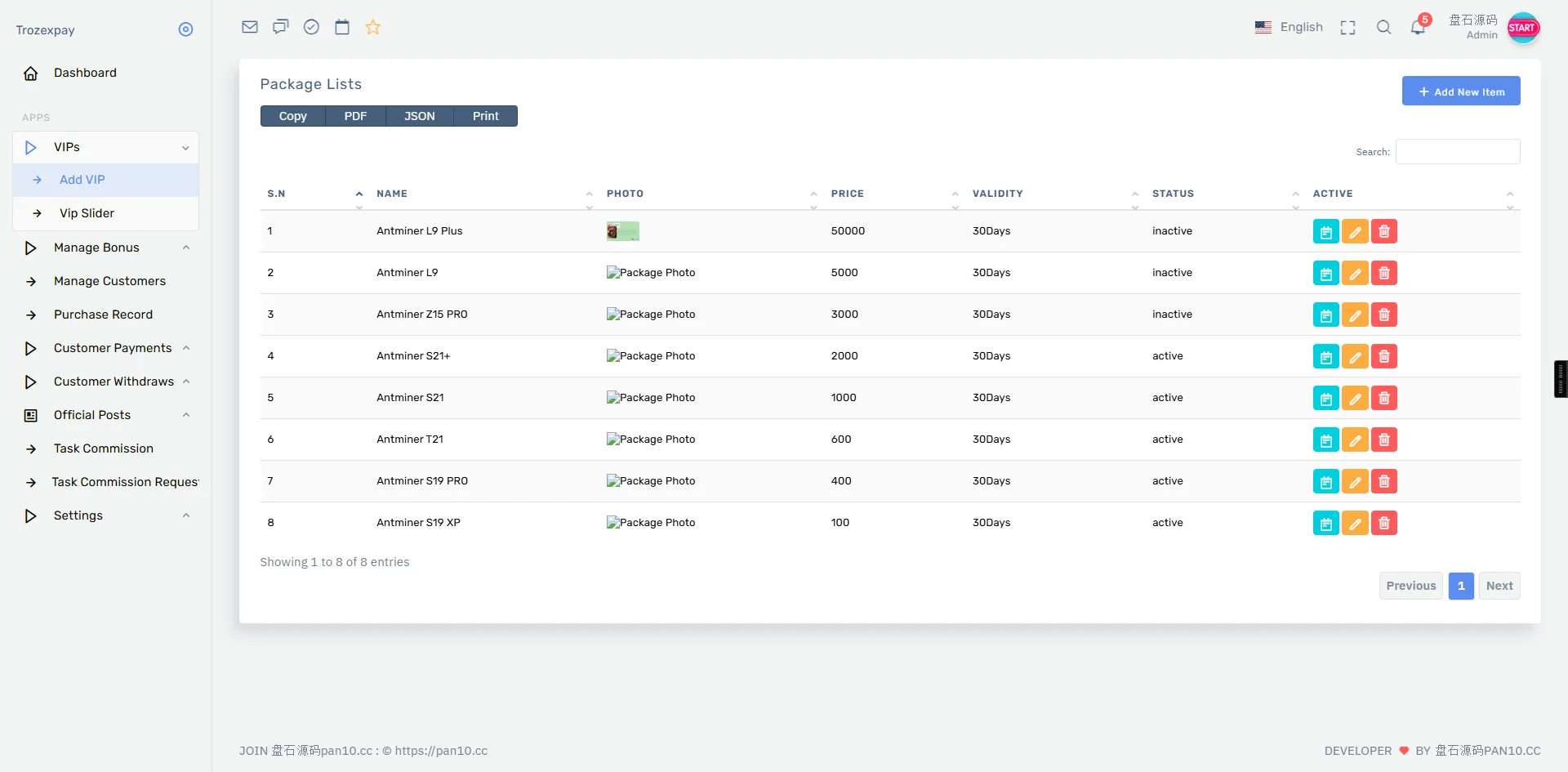Delete Antminer Z15 PRO package
The height and width of the screenshot is (772, 1568).
point(1384,315)
